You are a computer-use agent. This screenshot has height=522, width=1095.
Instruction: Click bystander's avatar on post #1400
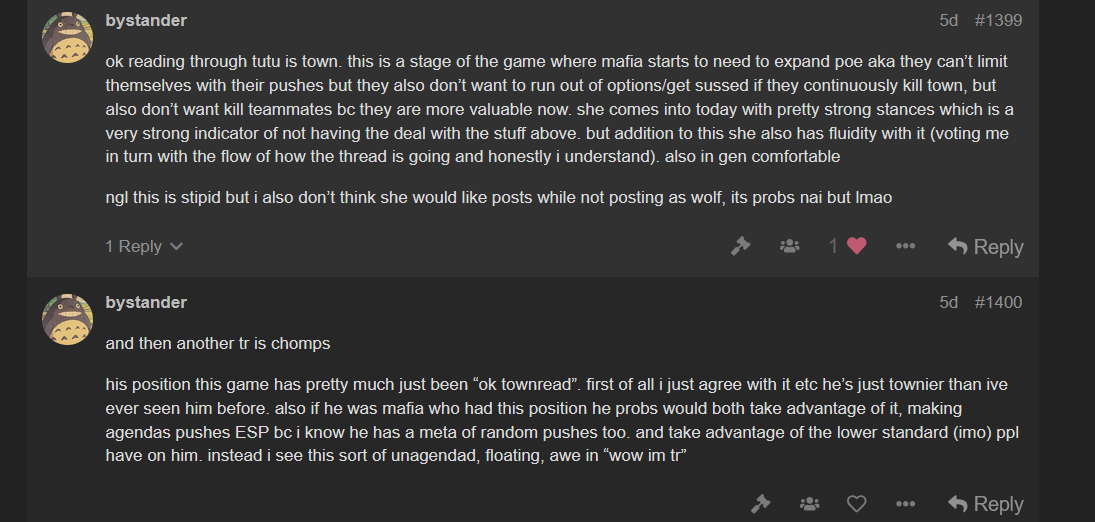67,319
